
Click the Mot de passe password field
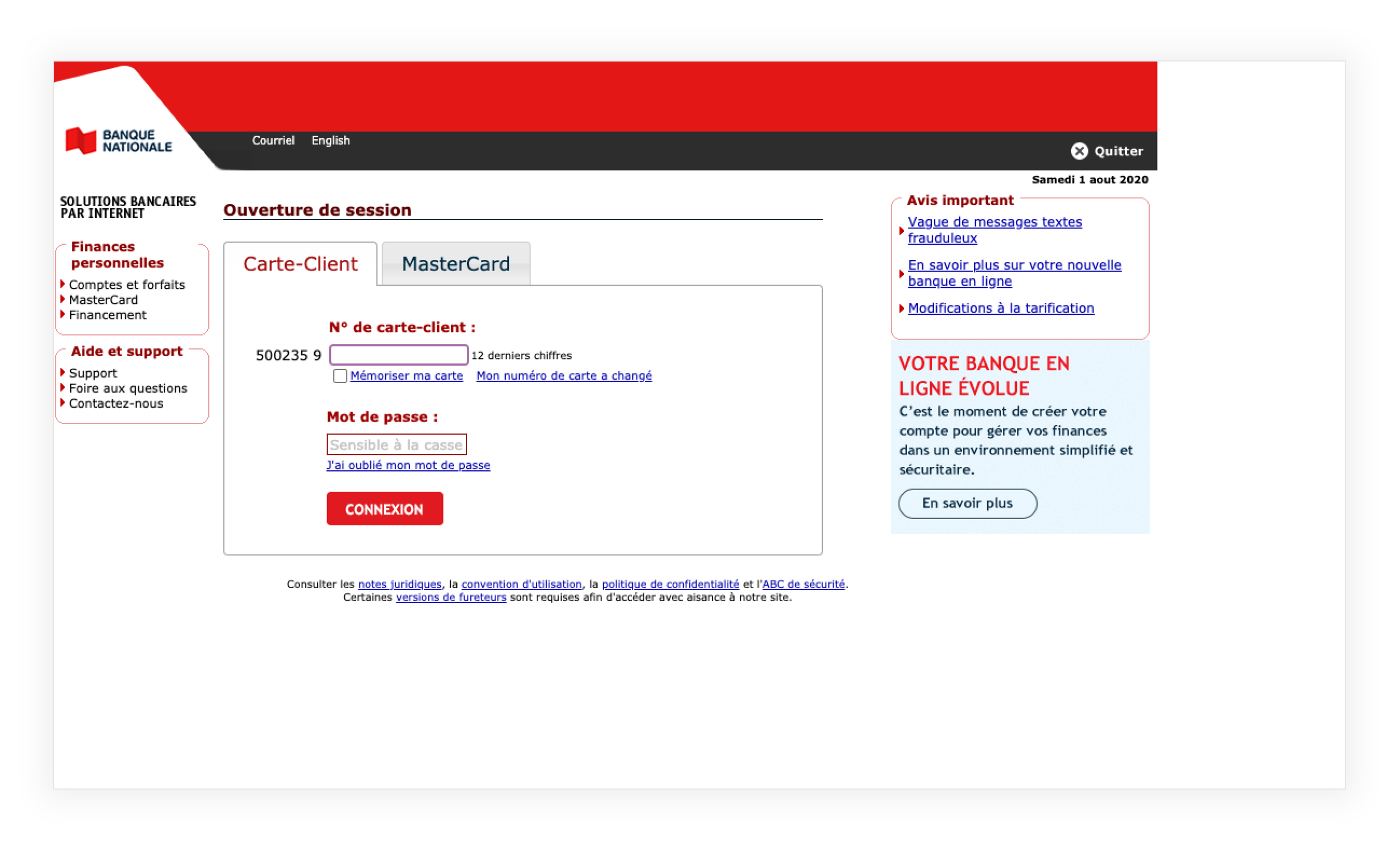396,445
